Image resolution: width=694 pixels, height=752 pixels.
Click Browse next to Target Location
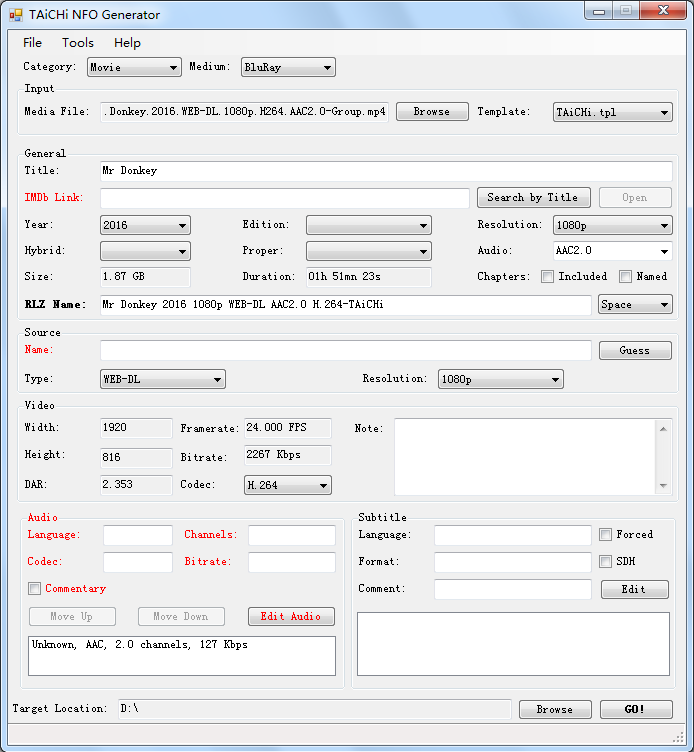(555, 709)
